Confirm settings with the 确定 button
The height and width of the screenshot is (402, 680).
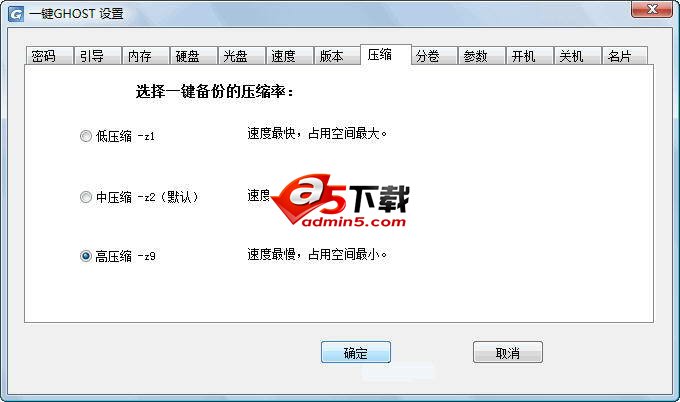click(x=356, y=352)
